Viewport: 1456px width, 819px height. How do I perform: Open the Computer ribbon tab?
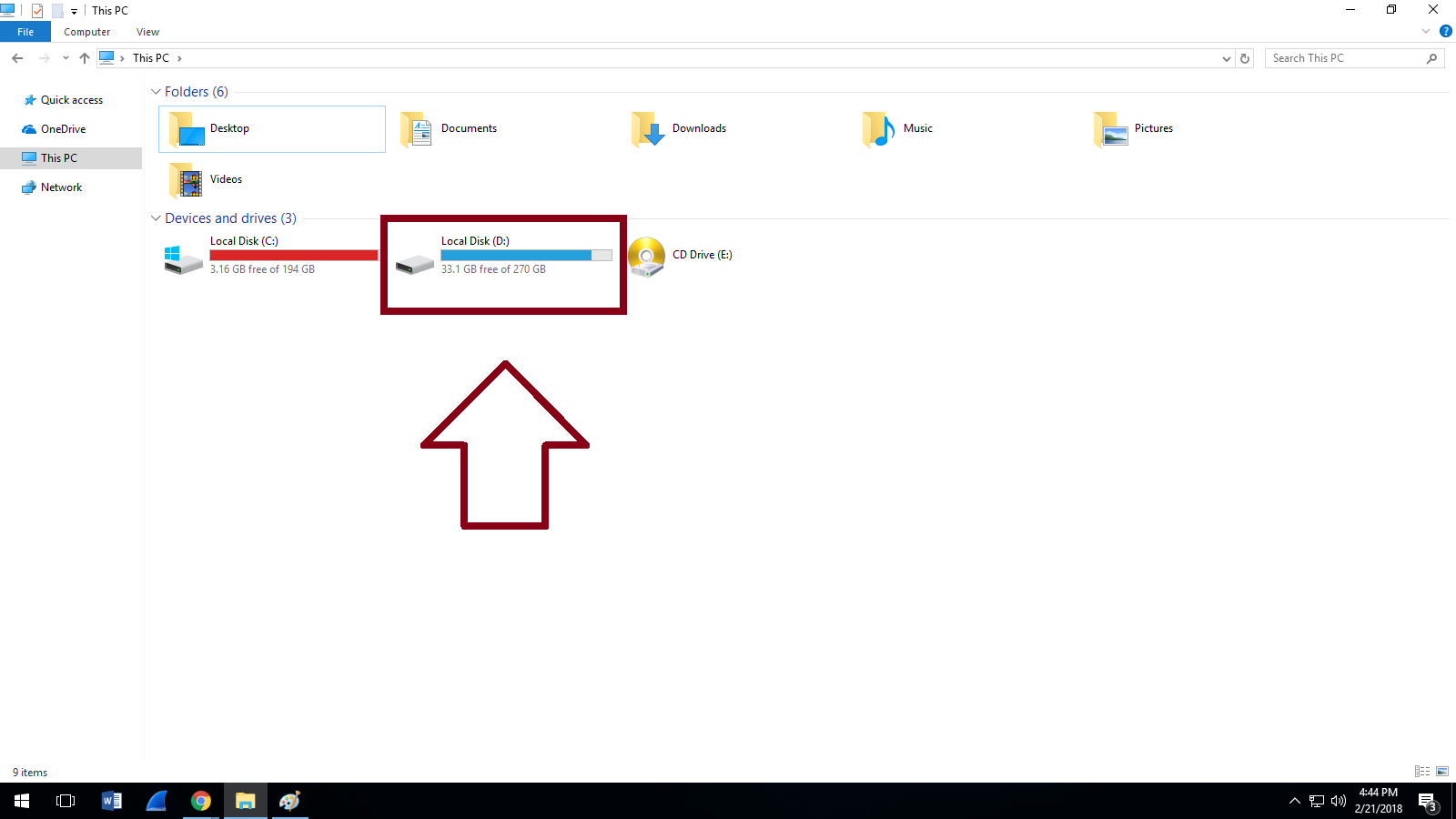[86, 32]
